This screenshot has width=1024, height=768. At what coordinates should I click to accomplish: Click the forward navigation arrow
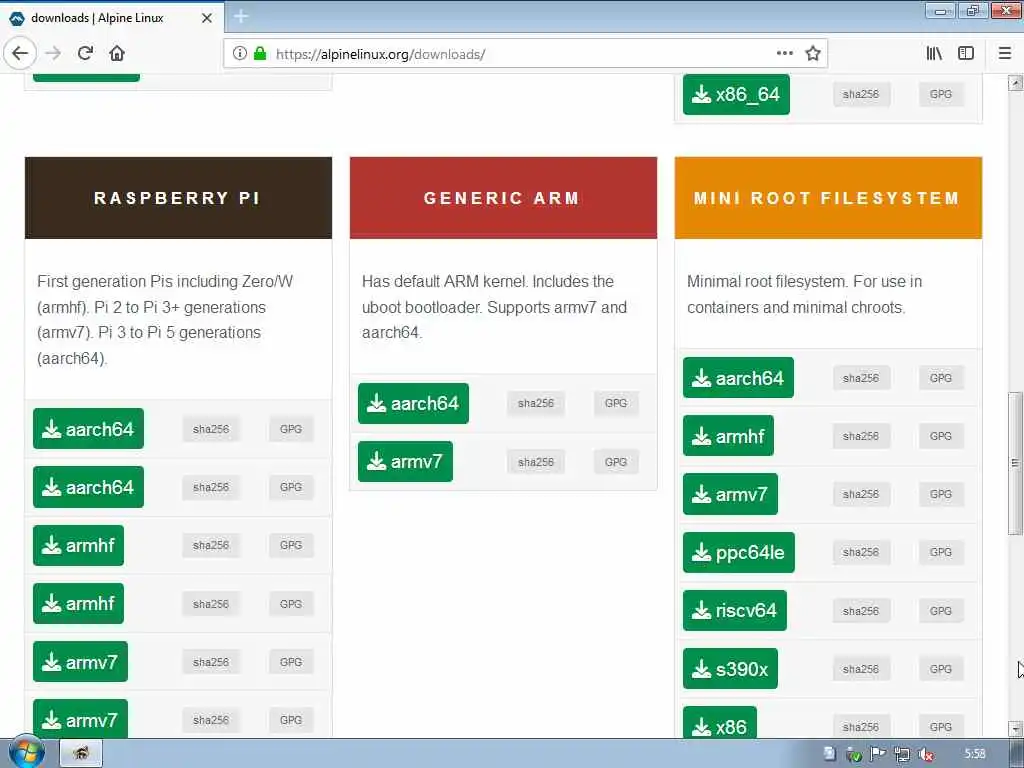[53, 54]
